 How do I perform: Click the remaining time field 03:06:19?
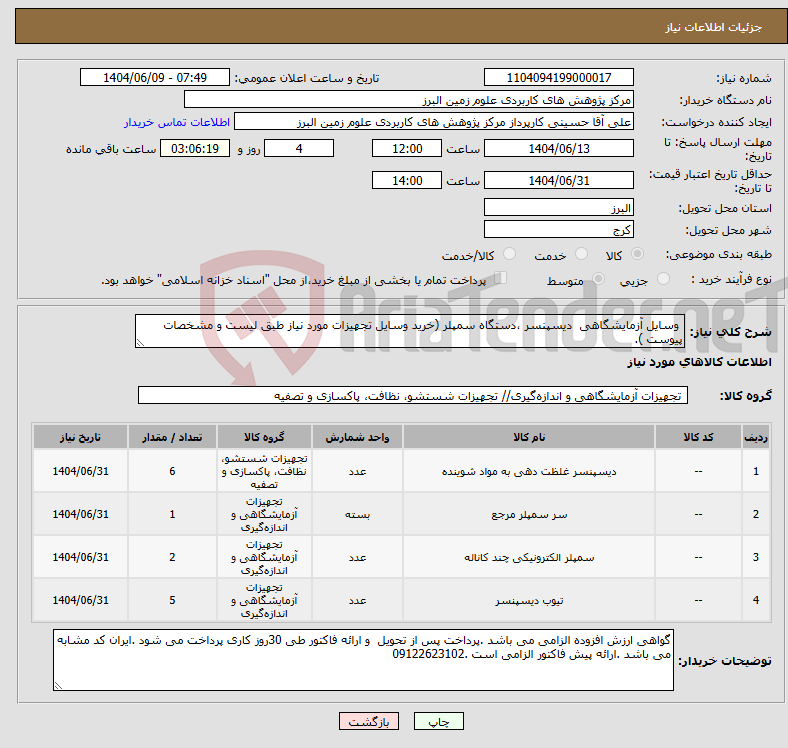coord(195,148)
